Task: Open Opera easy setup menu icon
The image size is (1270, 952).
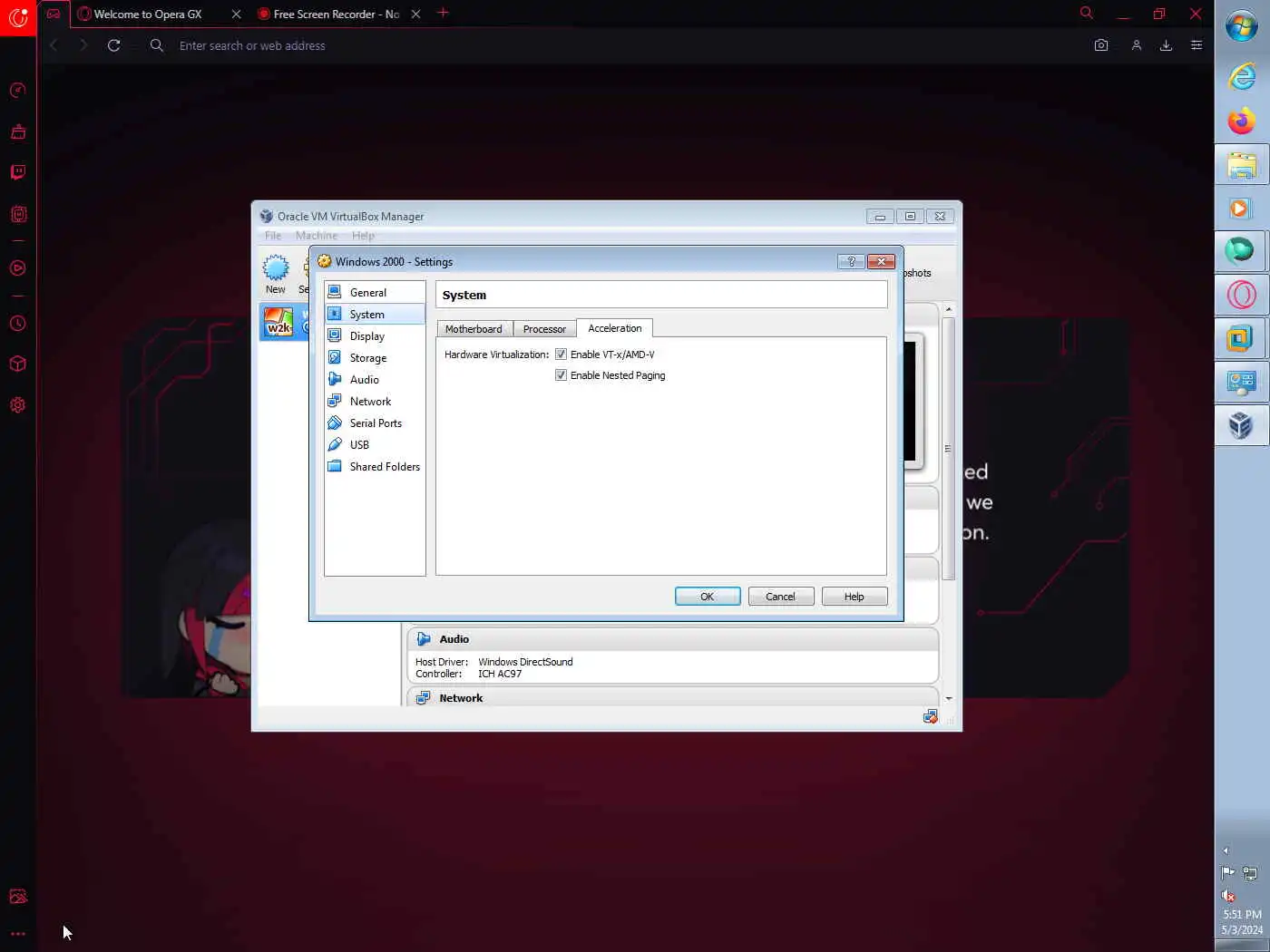Action: [x=1197, y=45]
